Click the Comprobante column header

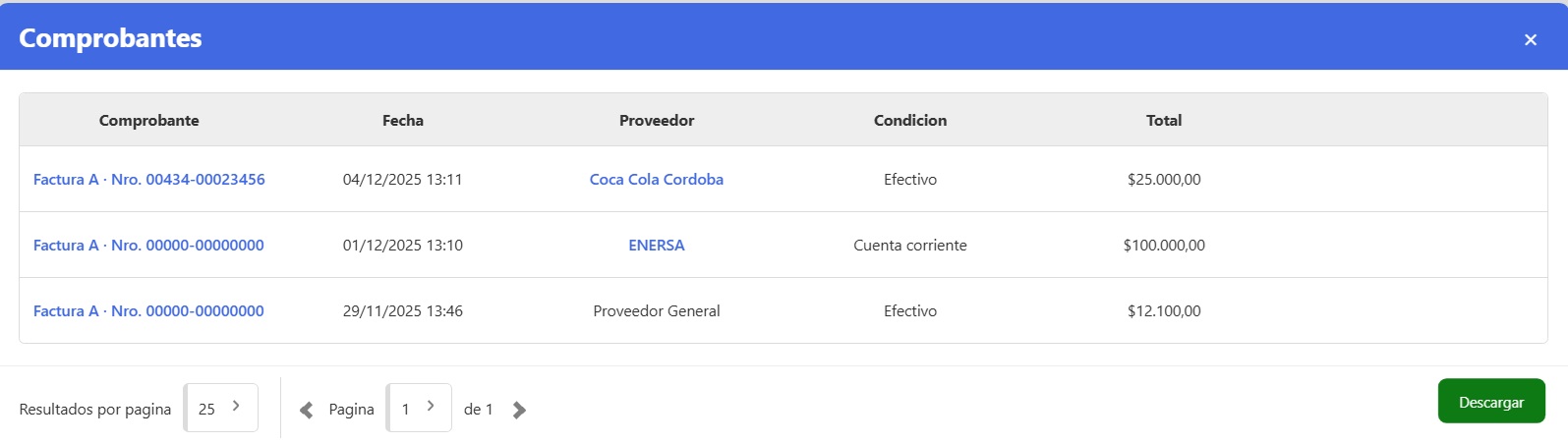pyautogui.click(x=149, y=121)
